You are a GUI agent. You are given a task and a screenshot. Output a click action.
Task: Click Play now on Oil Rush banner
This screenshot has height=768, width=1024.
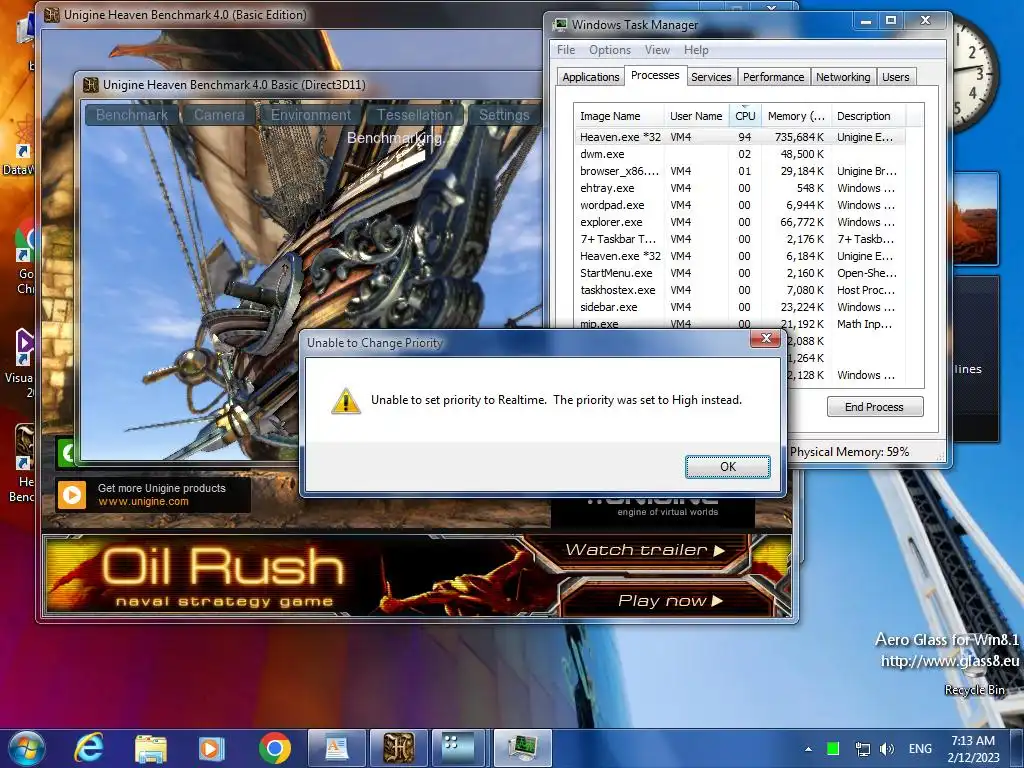(x=671, y=600)
